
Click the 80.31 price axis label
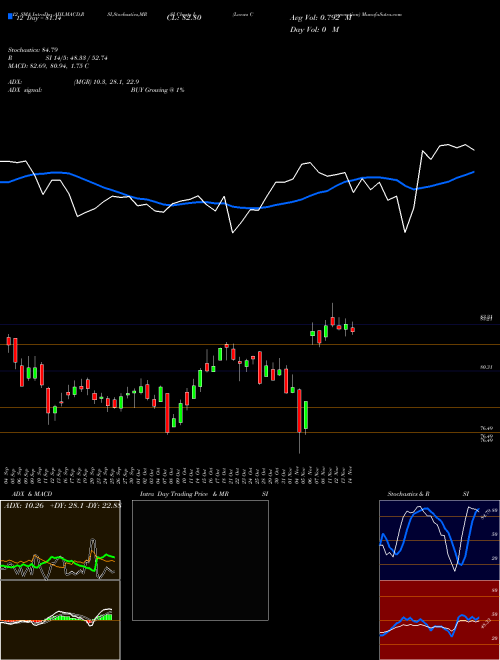486,367
